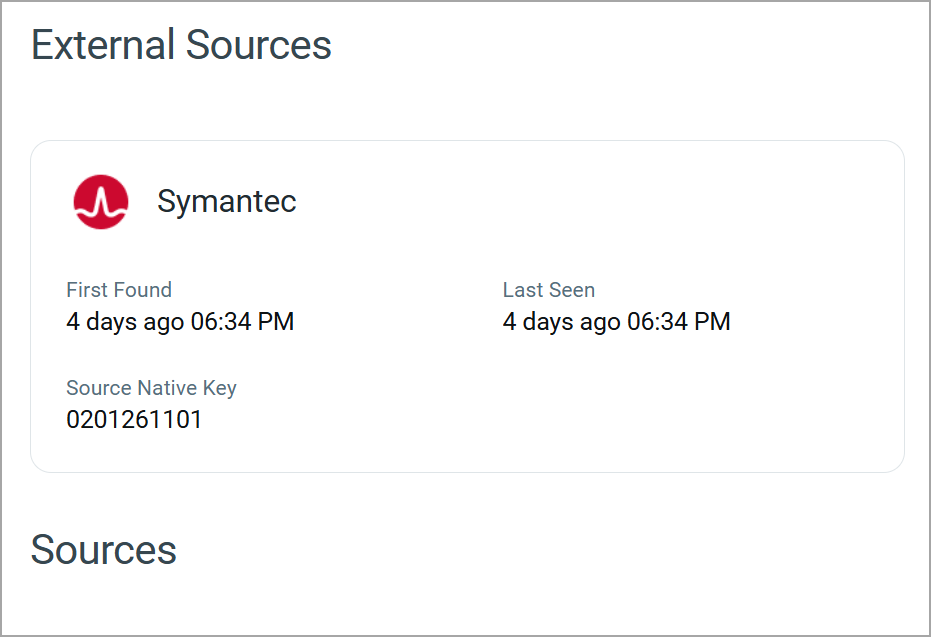
Task: Click the word "Source" in the key label
Action: (x=97, y=388)
